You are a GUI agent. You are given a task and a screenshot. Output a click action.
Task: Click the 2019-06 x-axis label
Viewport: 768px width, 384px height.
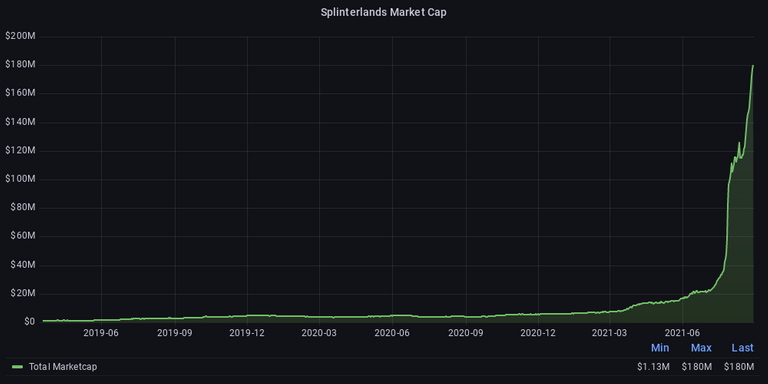point(101,333)
